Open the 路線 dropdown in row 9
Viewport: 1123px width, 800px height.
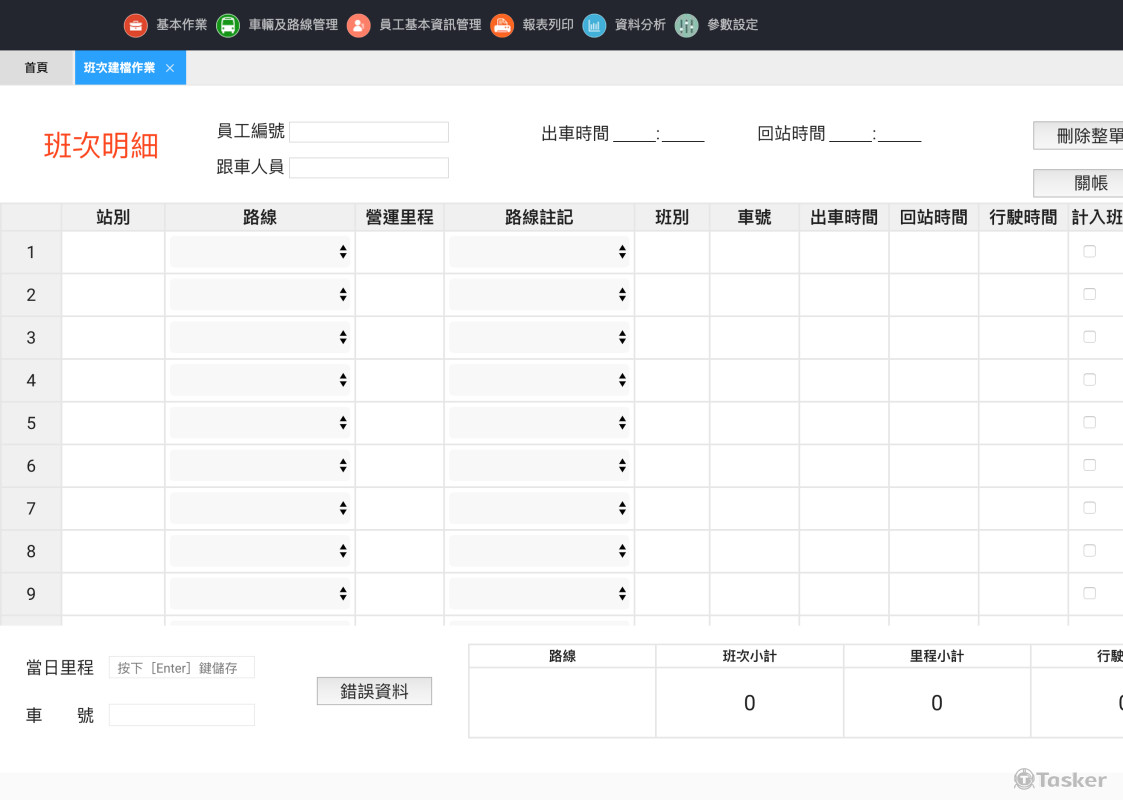click(258, 593)
